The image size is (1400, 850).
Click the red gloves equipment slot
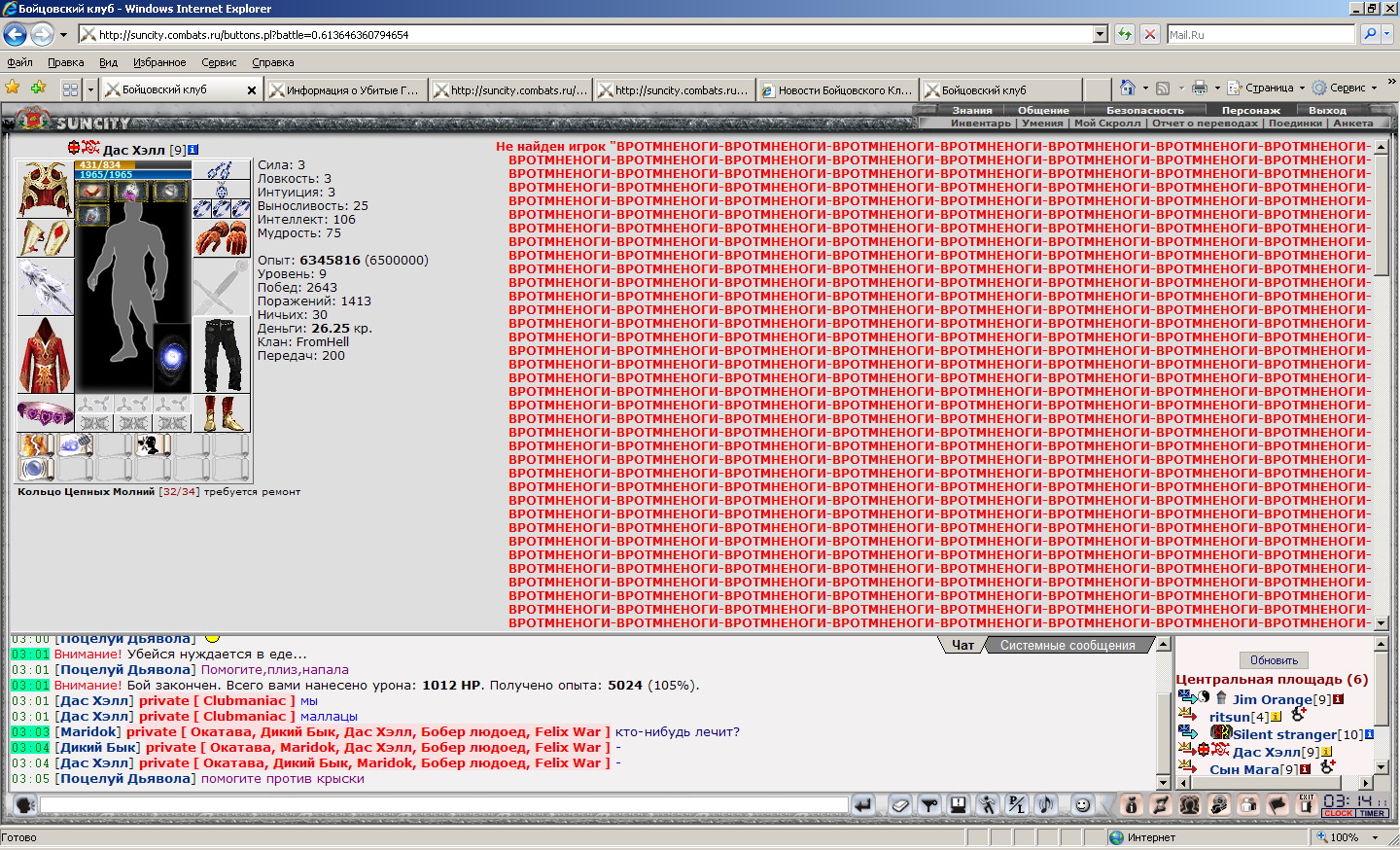pos(221,237)
